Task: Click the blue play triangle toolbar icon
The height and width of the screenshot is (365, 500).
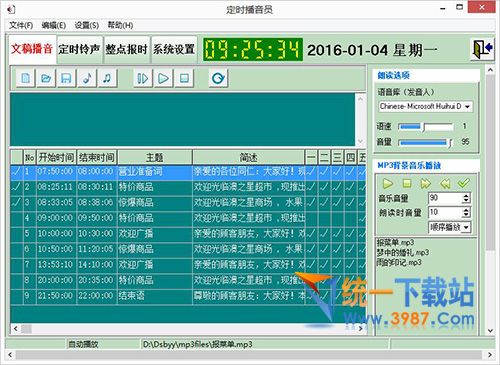Action: point(163,78)
